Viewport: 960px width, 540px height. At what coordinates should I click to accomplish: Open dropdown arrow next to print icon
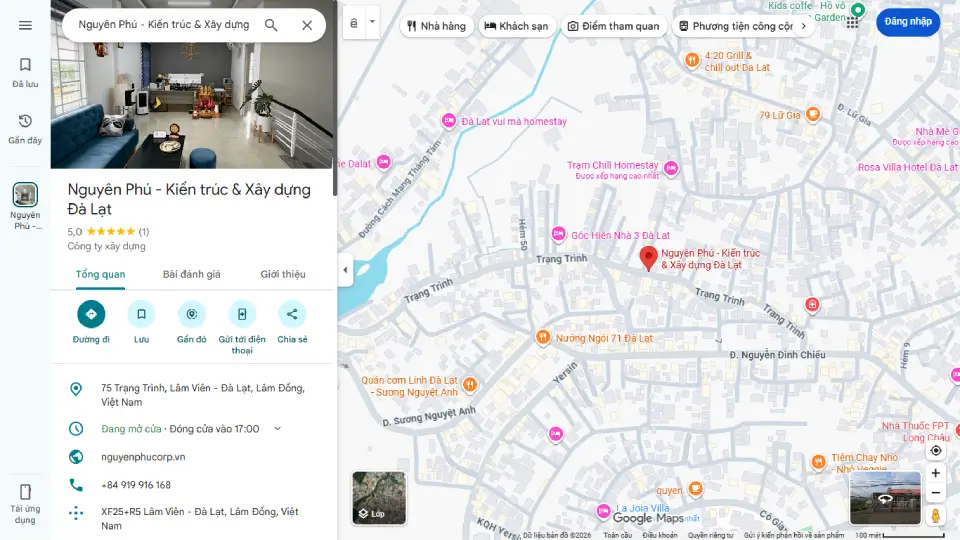(x=372, y=21)
